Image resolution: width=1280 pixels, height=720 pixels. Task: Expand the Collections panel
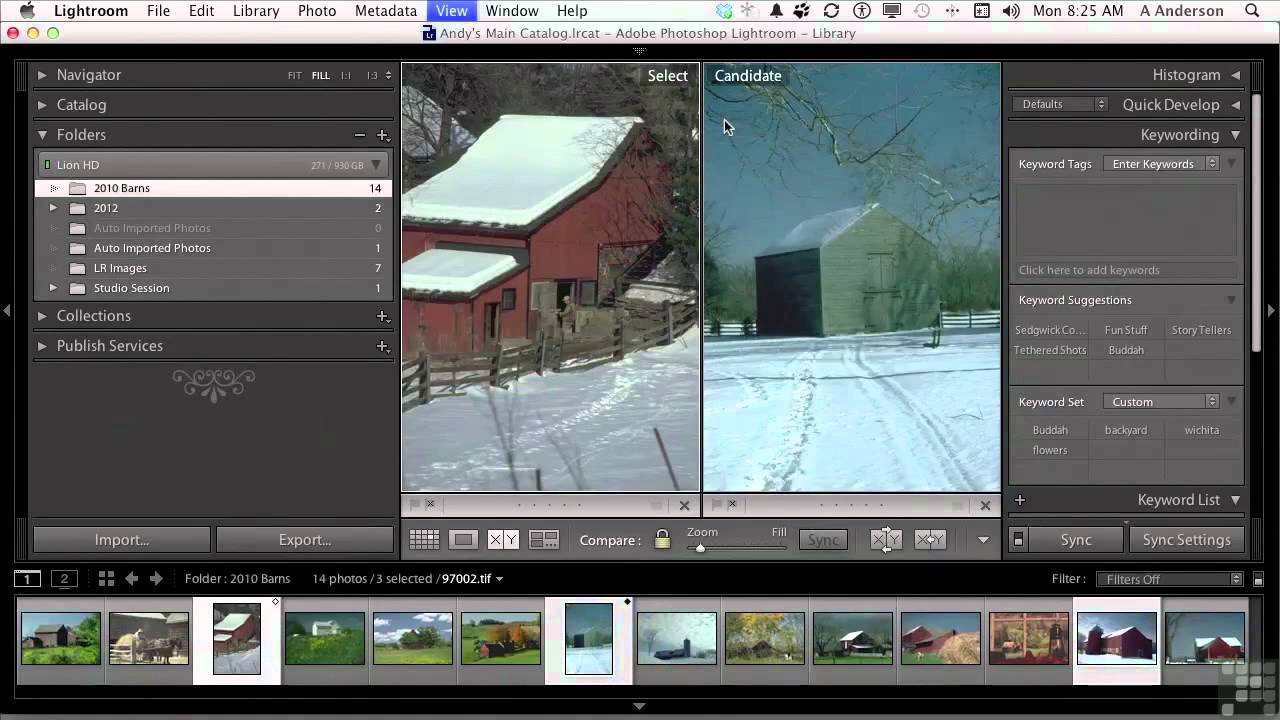click(x=42, y=316)
